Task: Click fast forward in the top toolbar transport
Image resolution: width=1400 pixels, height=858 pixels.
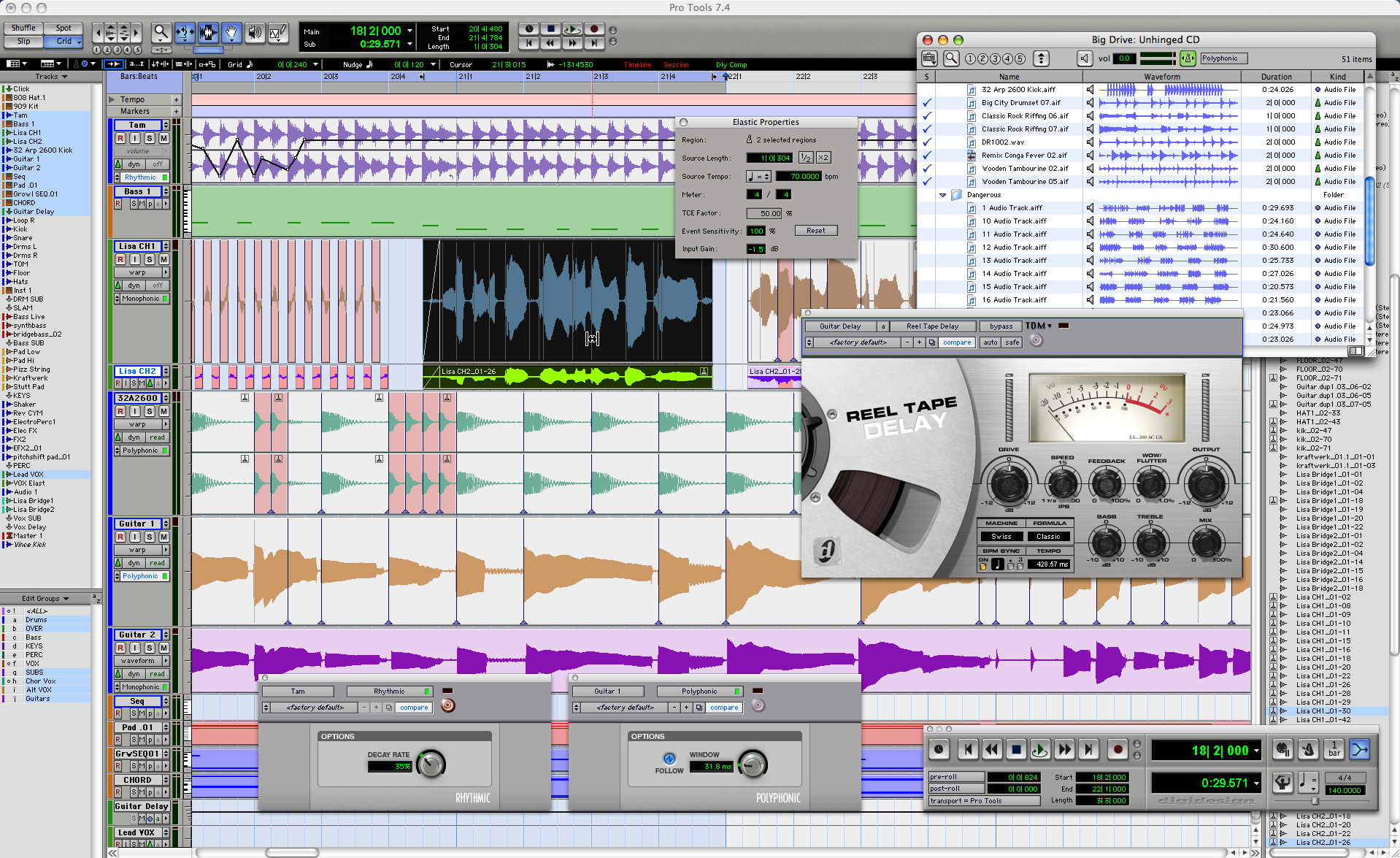Action: pos(572,43)
